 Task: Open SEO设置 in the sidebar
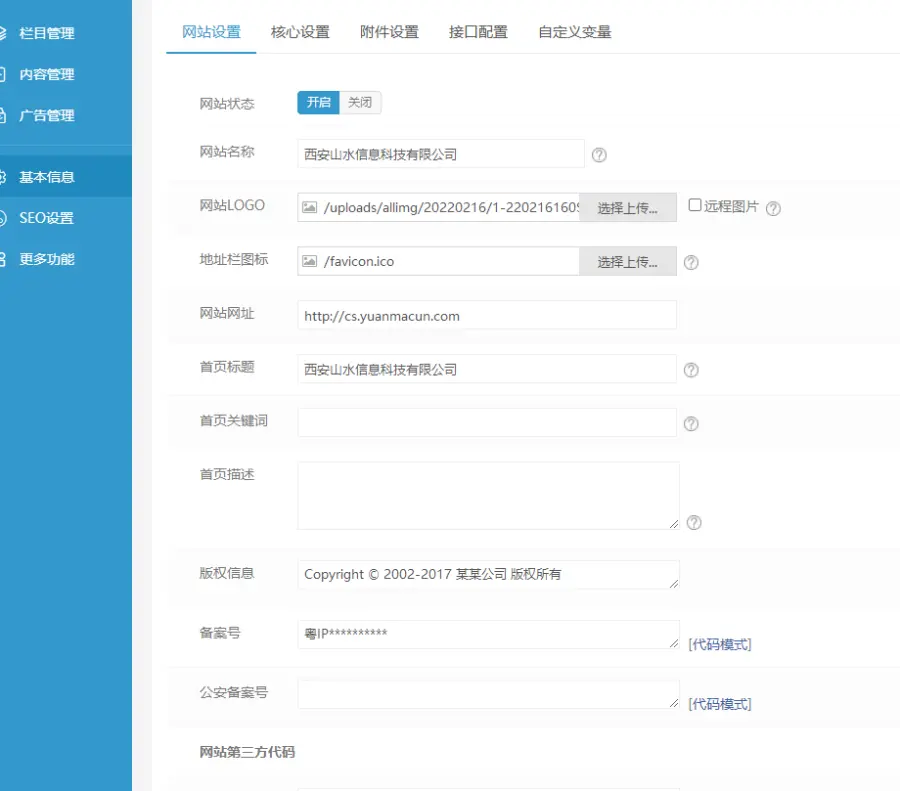[46, 218]
